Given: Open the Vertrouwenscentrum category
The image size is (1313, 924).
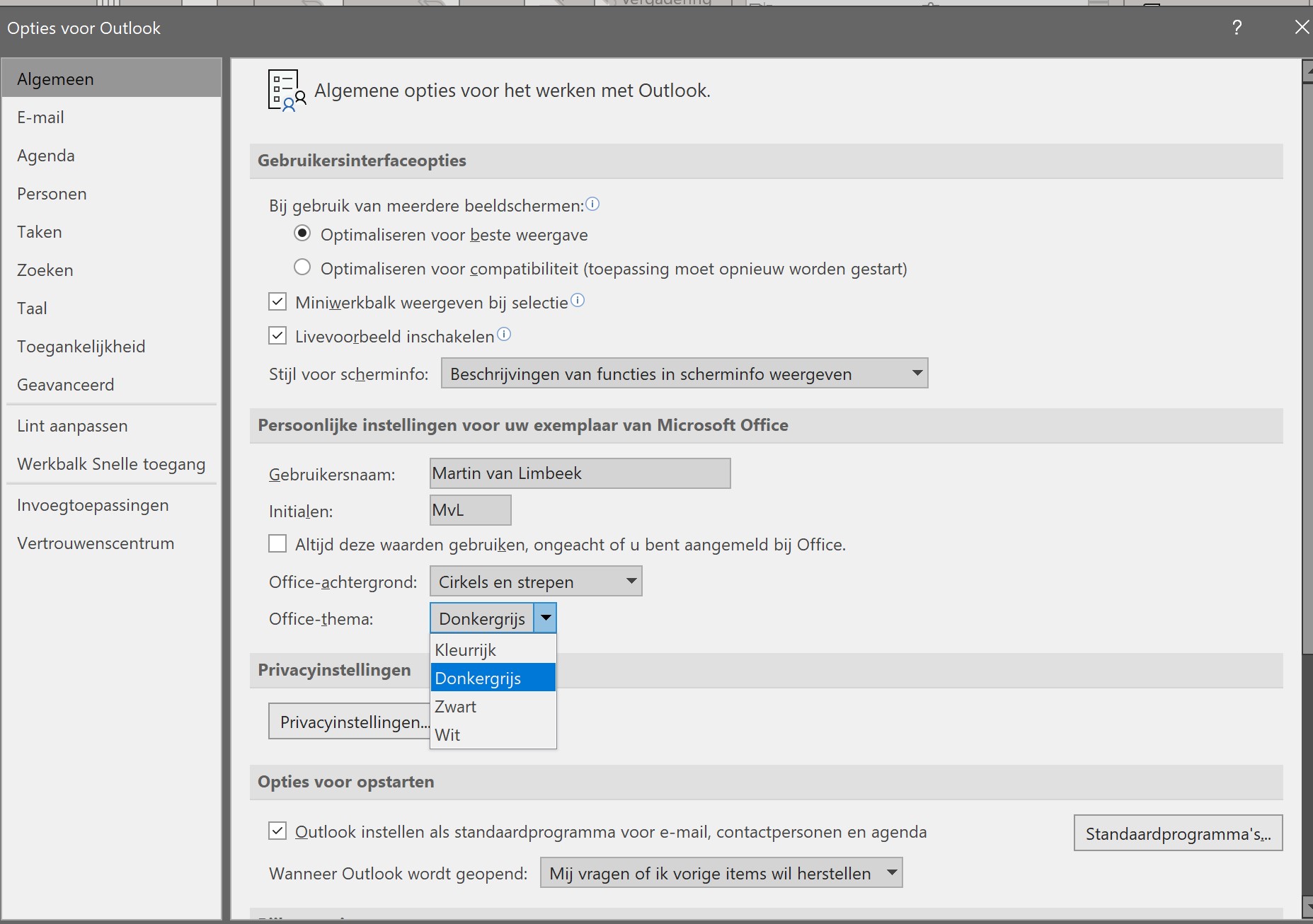Looking at the screenshot, I should pyautogui.click(x=112, y=543).
